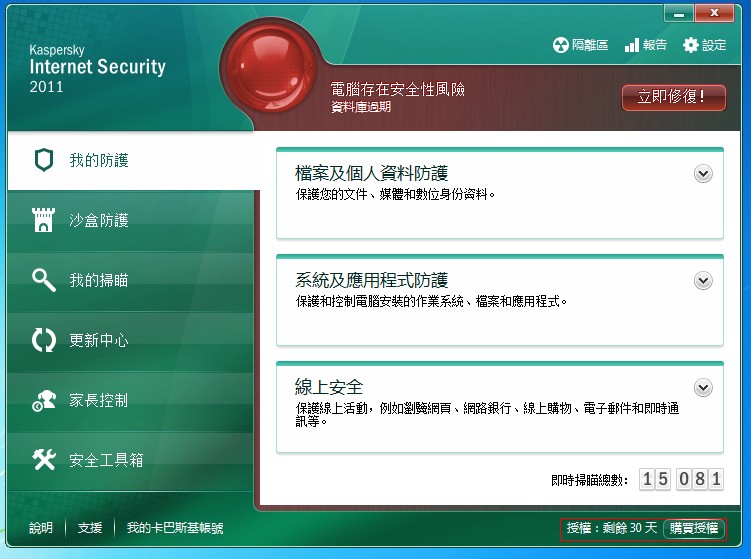Viewport: 751px width, 559px height.
Task: Click the castle icon for 沙盒防護
Action: click(43, 220)
